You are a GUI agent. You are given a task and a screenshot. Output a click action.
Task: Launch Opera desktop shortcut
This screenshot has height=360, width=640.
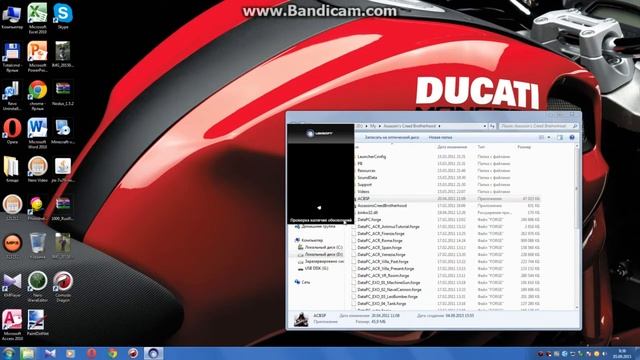coord(12,131)
